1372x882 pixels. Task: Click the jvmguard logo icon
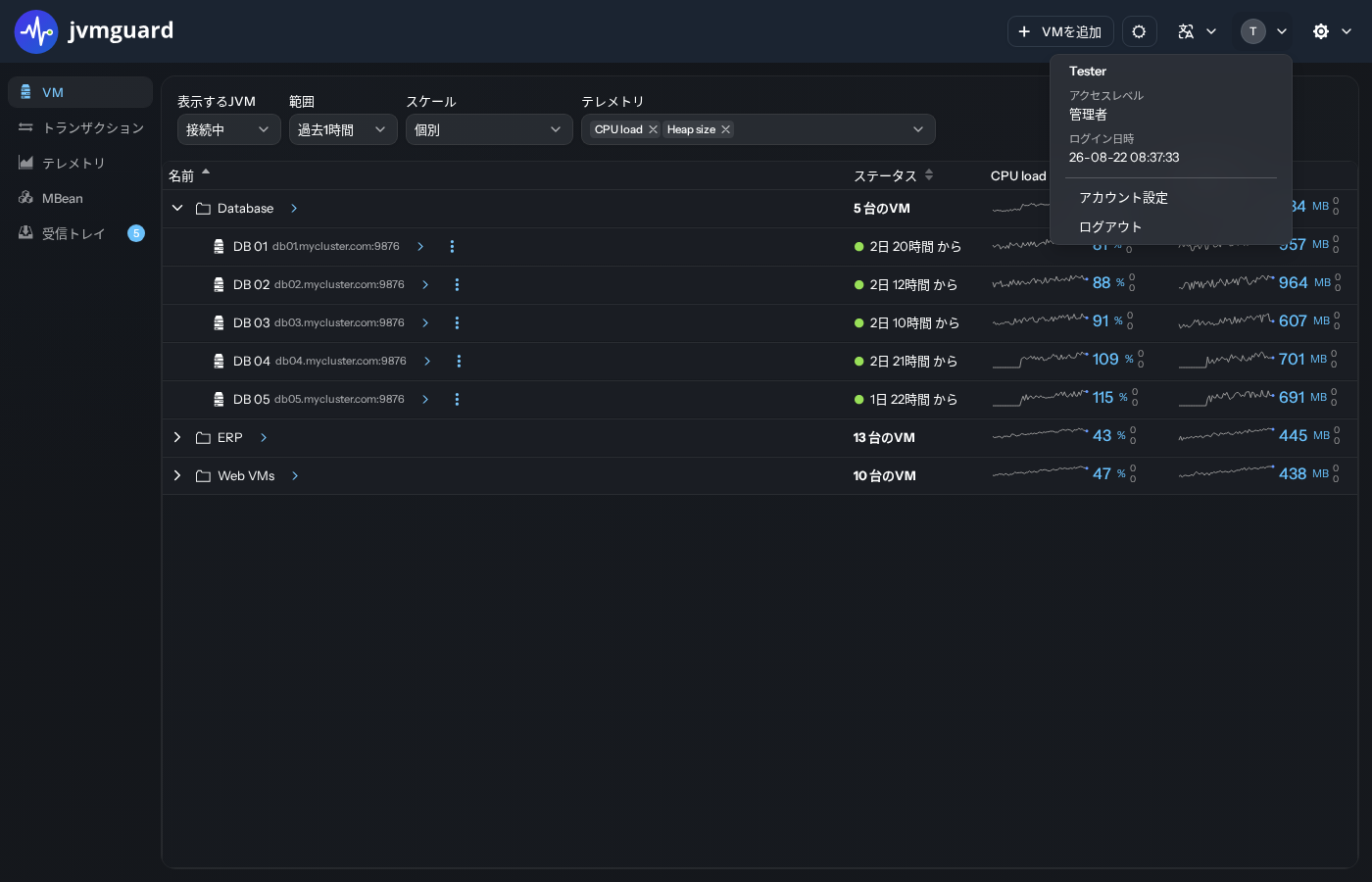[36, 31]
